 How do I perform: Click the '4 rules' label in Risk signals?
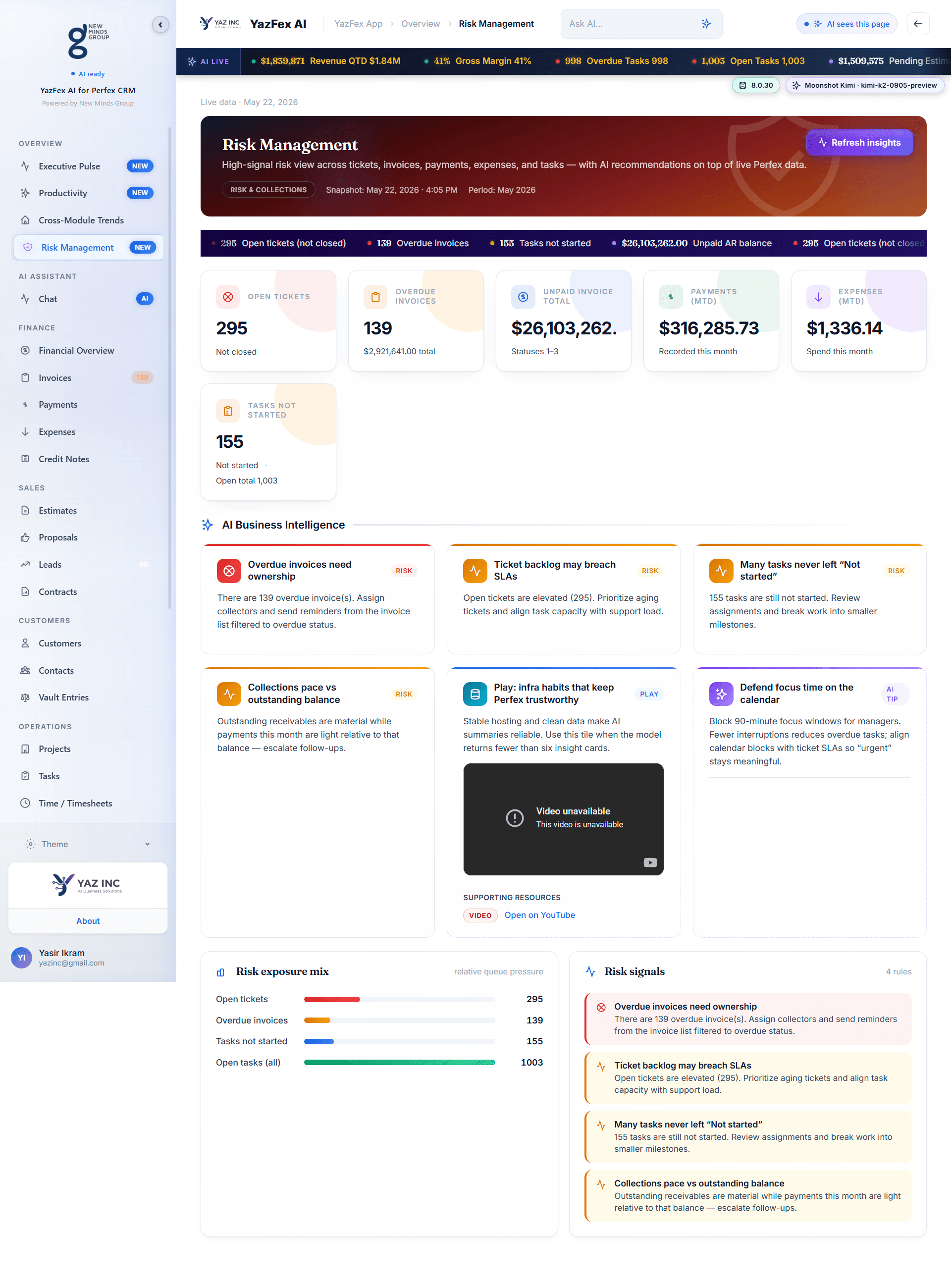tap(898, 971)
